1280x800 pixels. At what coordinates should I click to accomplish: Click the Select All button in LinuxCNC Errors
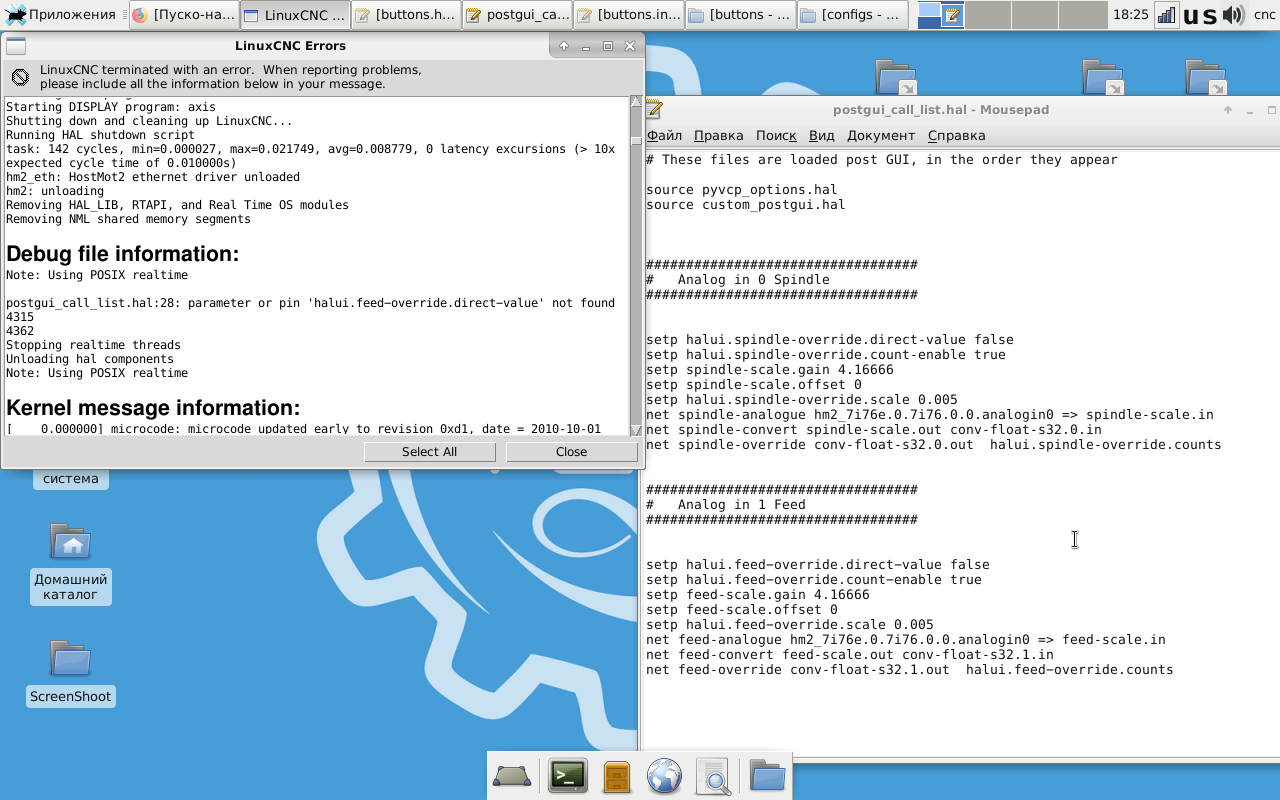point(429,452)
